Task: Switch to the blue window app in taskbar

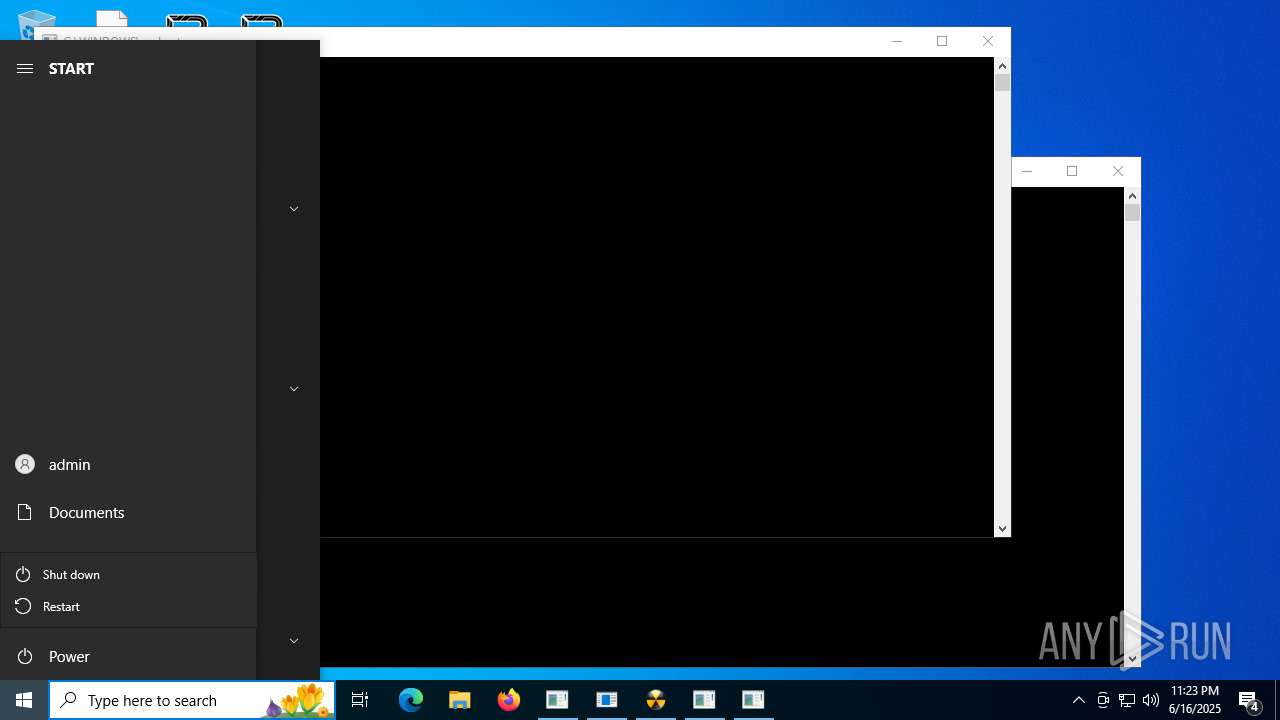Action: point(607,700)
